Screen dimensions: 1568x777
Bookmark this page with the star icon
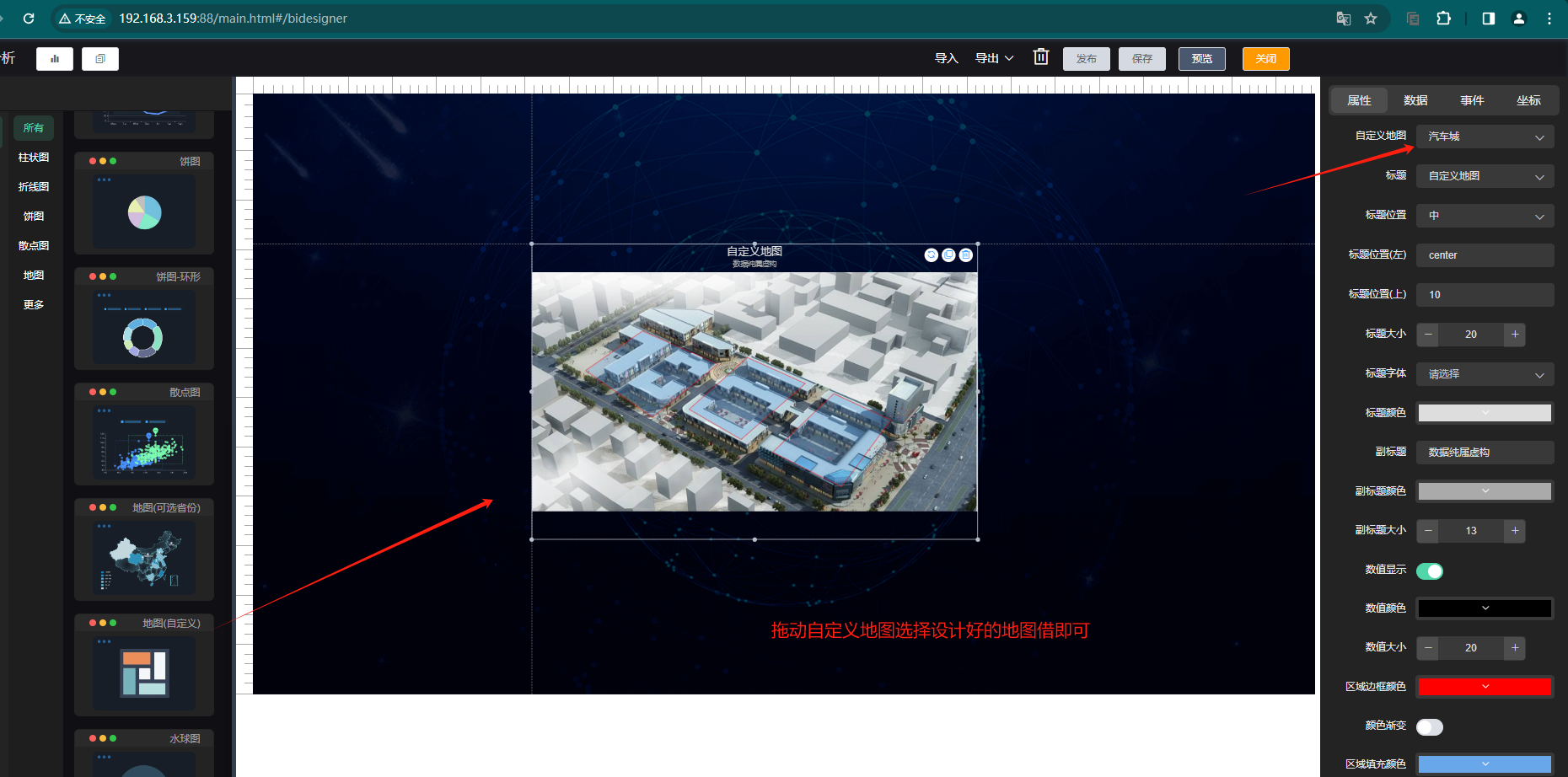pyautogui.click(x=1371, y=19)
